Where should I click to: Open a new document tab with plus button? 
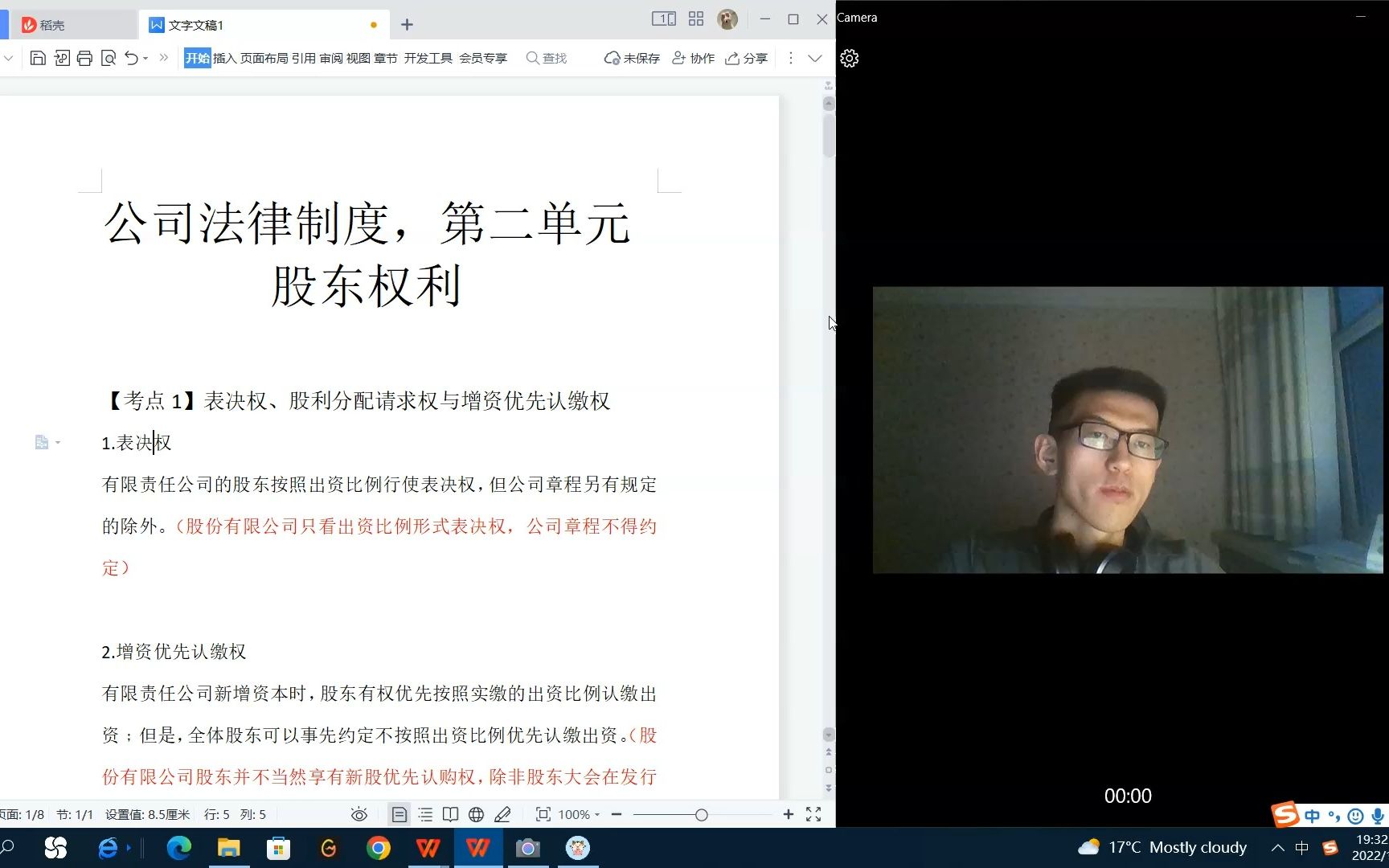(x=407, y=25)
